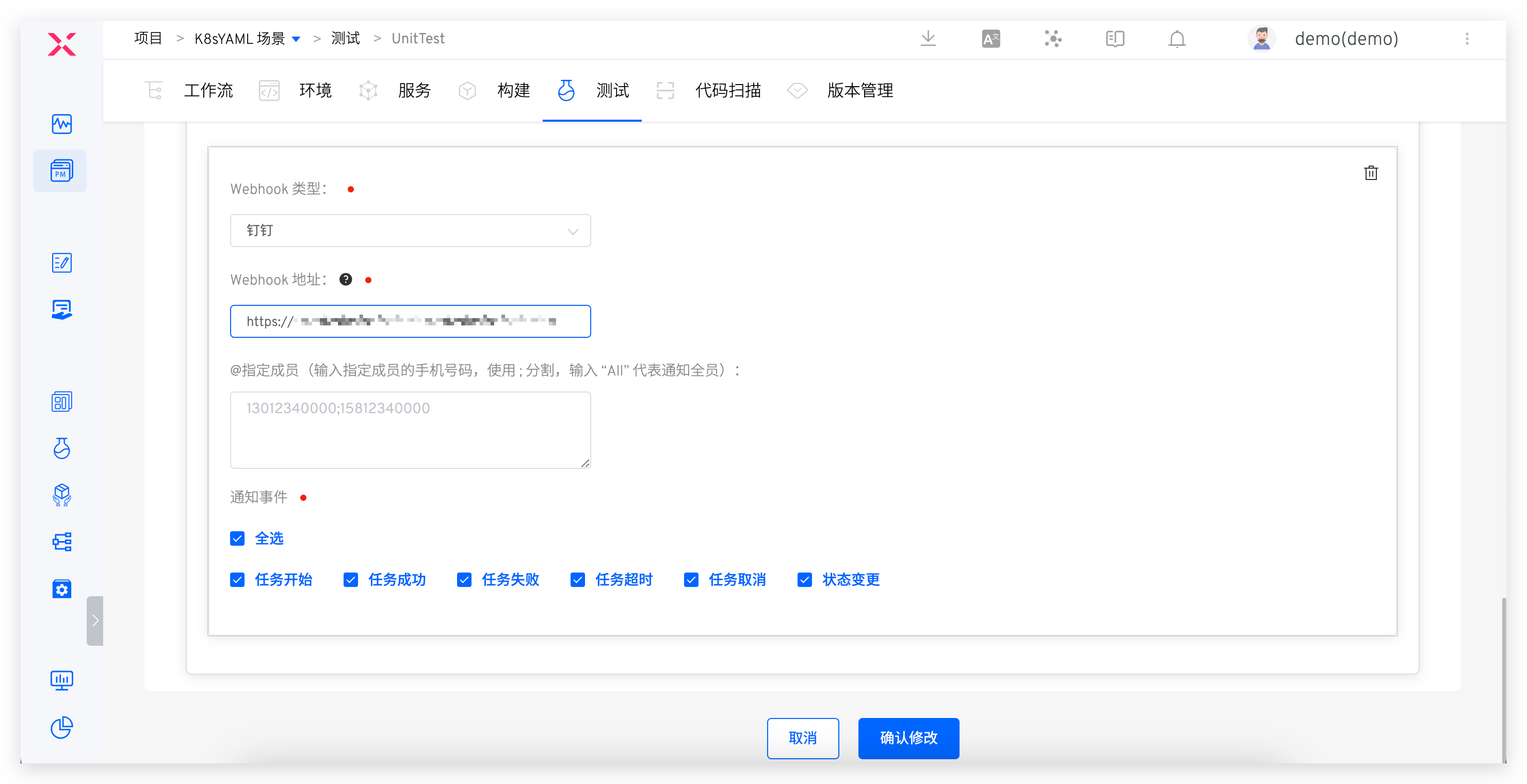The image size is (1527, 784).
Task: Select the 代码扫描 tab
Action: [728, 90]
